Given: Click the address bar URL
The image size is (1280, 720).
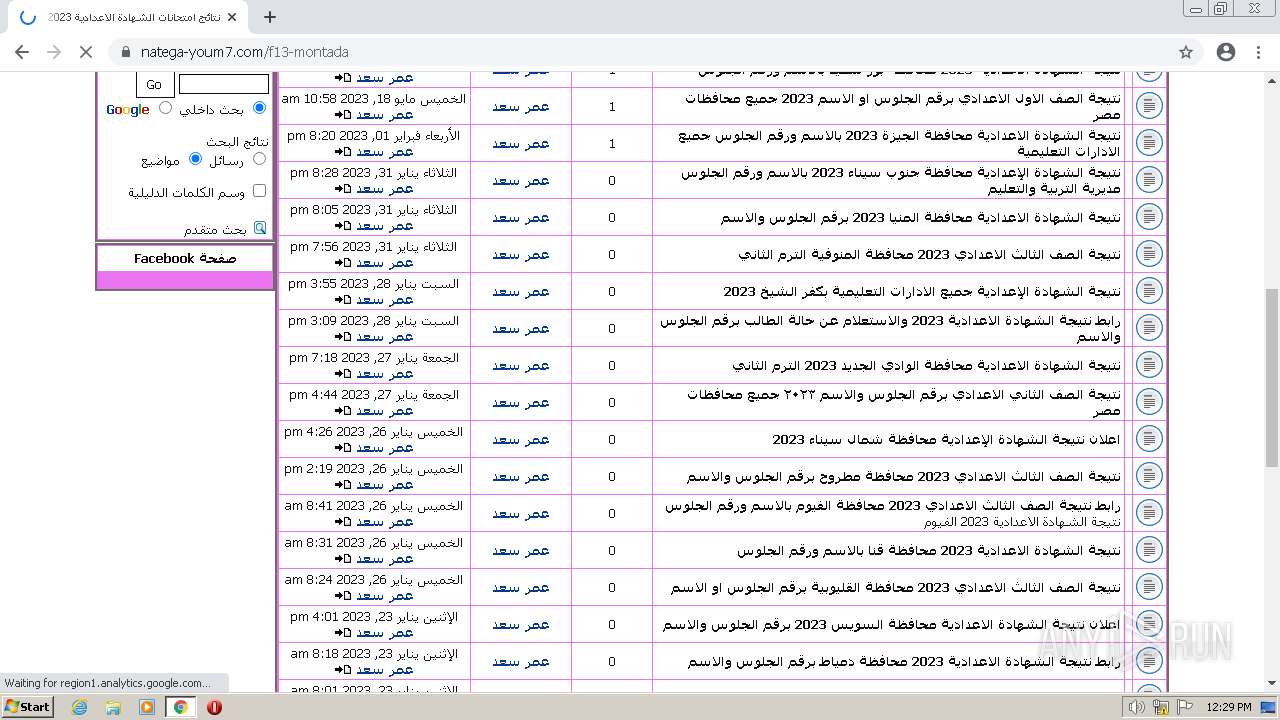Looking at the screenshot, I should (245, 52).
